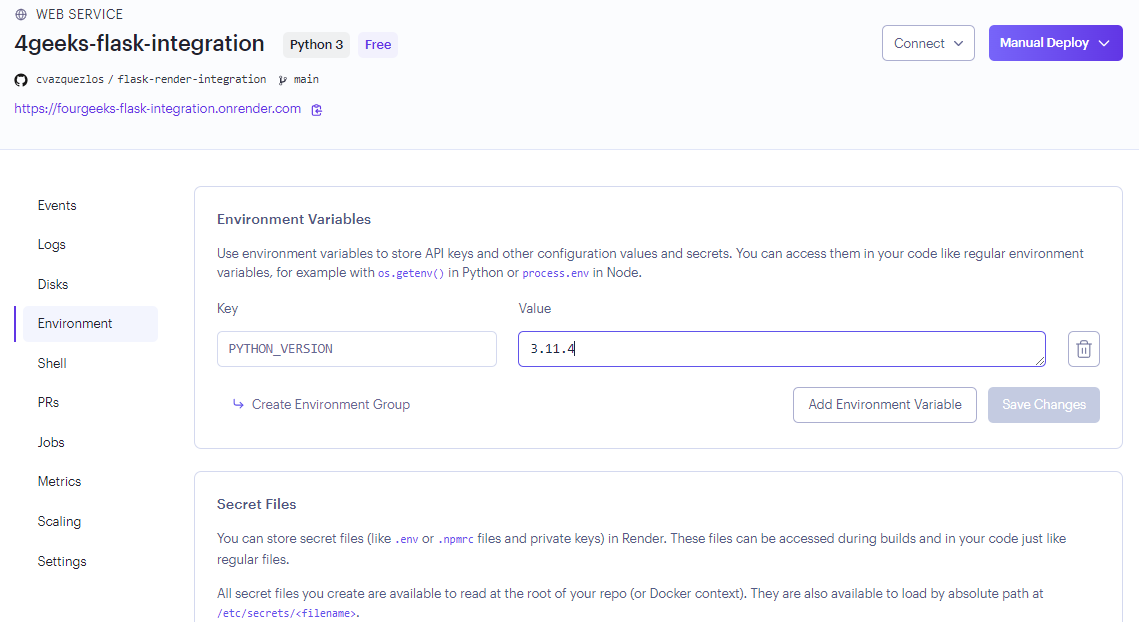
Task: Click the main branch label
Action: (306, 80)
